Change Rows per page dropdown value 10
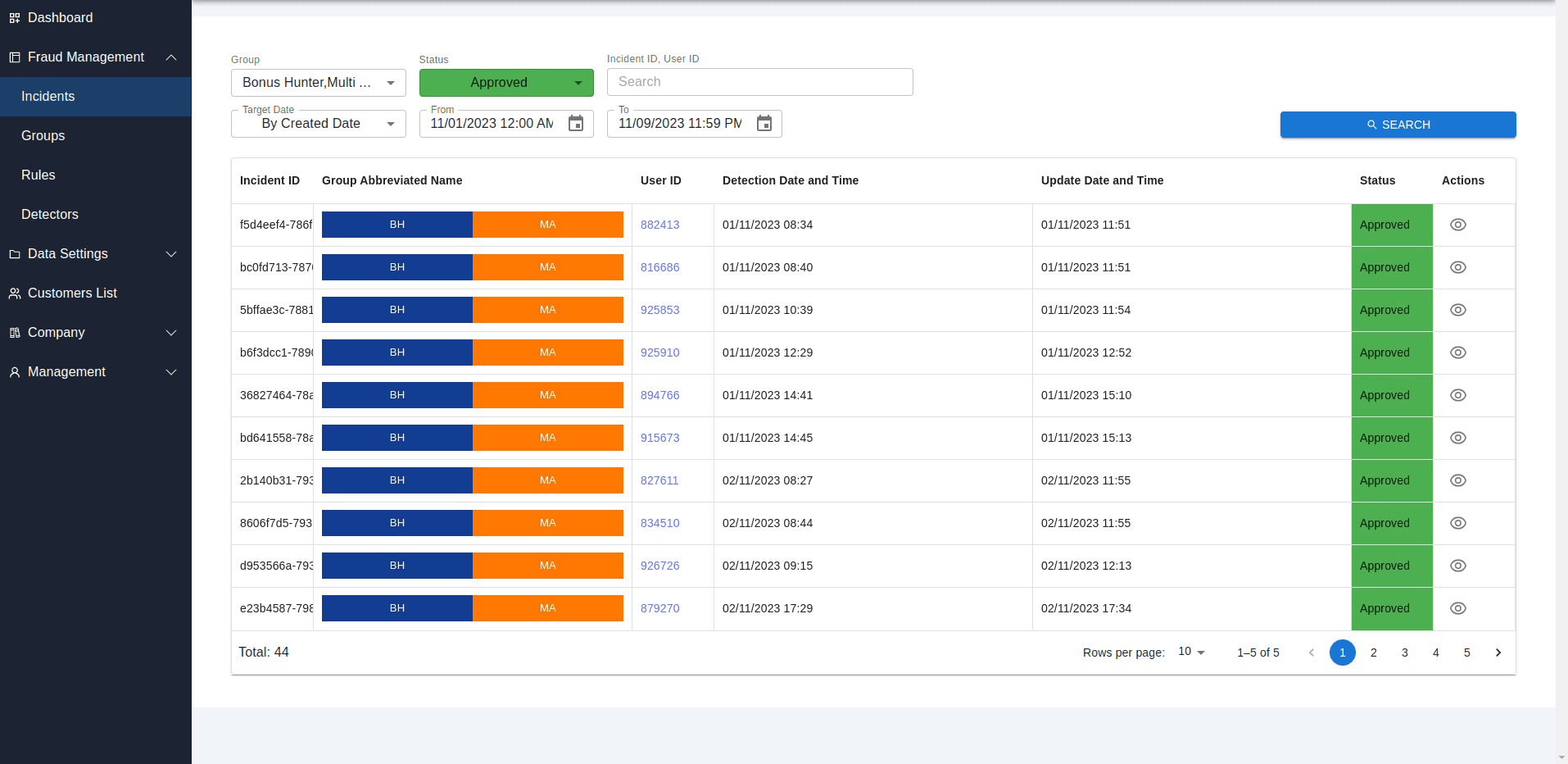 tap(1192, 652)
